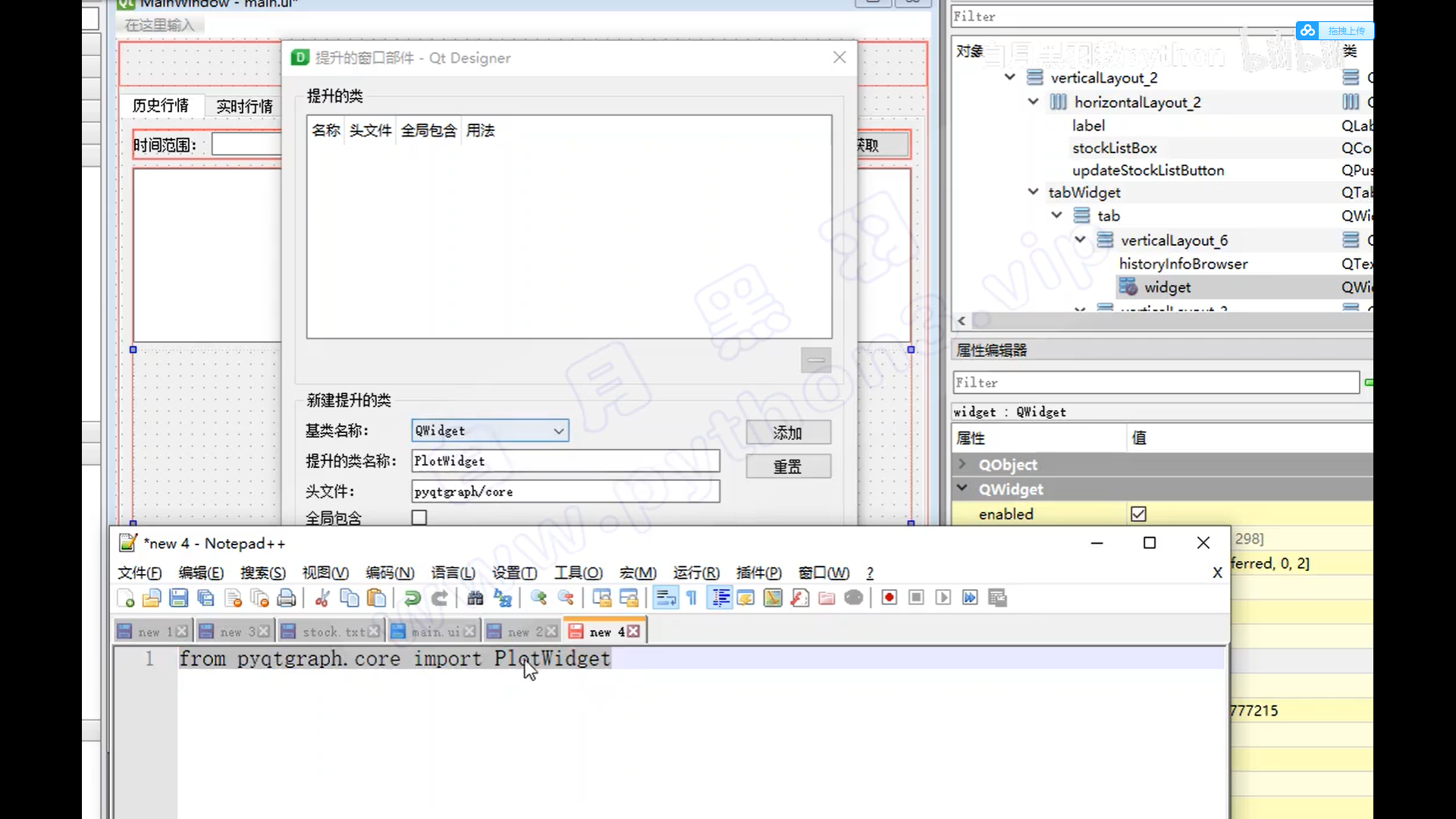Print the current document
The height and width of the screenshot is (819, 1456).
(286, 598)
